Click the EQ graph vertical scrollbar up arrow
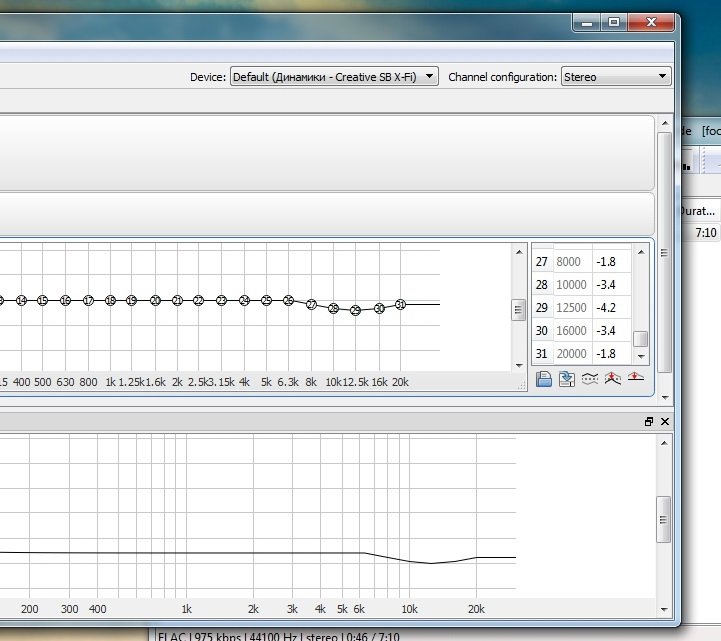Viewport: 721px width, 641px height. pos(519,252)
